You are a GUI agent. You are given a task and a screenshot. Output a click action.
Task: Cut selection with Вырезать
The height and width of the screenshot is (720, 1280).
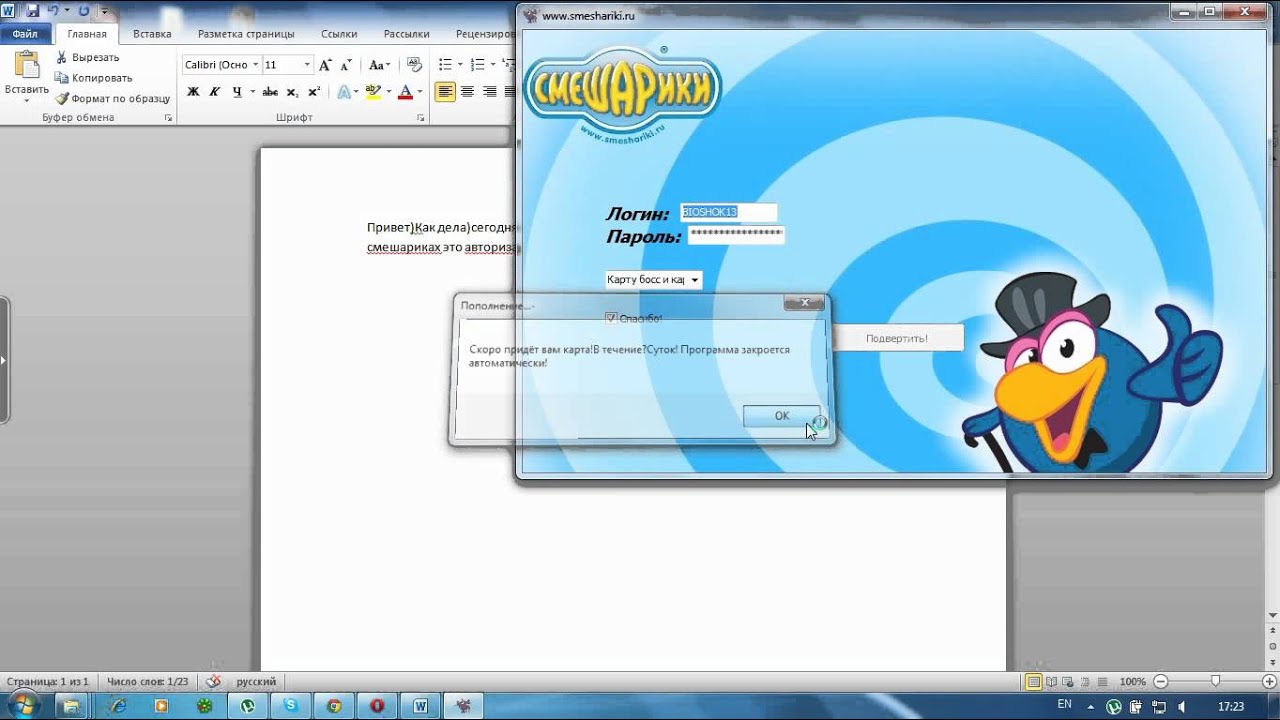click(x=87, y=57)
